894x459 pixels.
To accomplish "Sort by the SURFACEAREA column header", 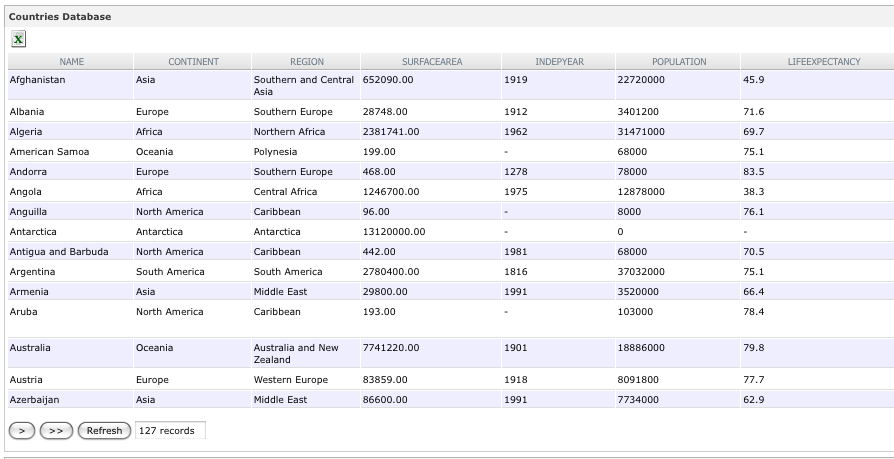I will click(x=432, y=62).
